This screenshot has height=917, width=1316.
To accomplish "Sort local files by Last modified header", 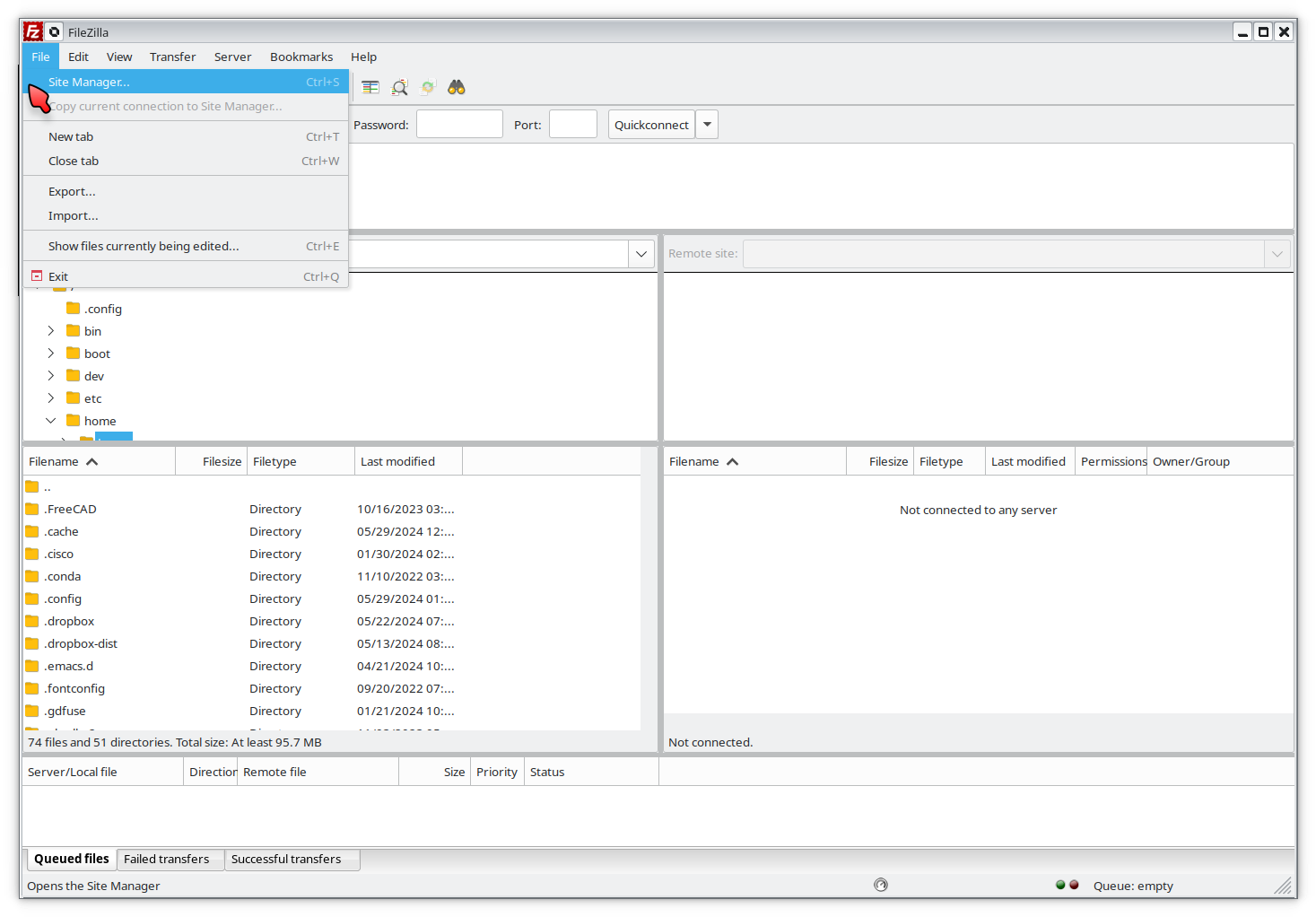I will tap(408, 461).
